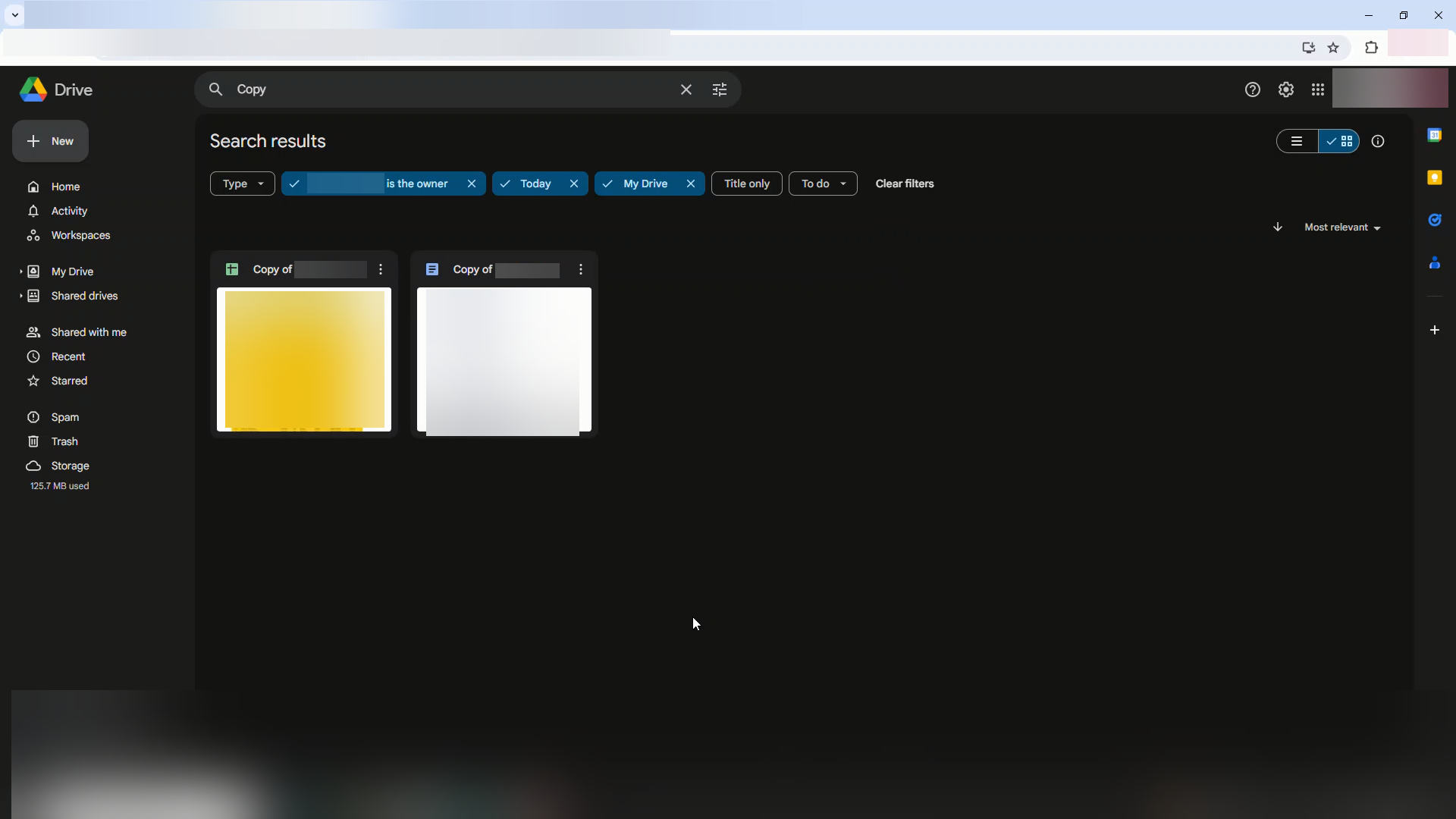1456x819 pixels.
Task: Open Google Keep side panel
Action: (x=1434, y=177)
